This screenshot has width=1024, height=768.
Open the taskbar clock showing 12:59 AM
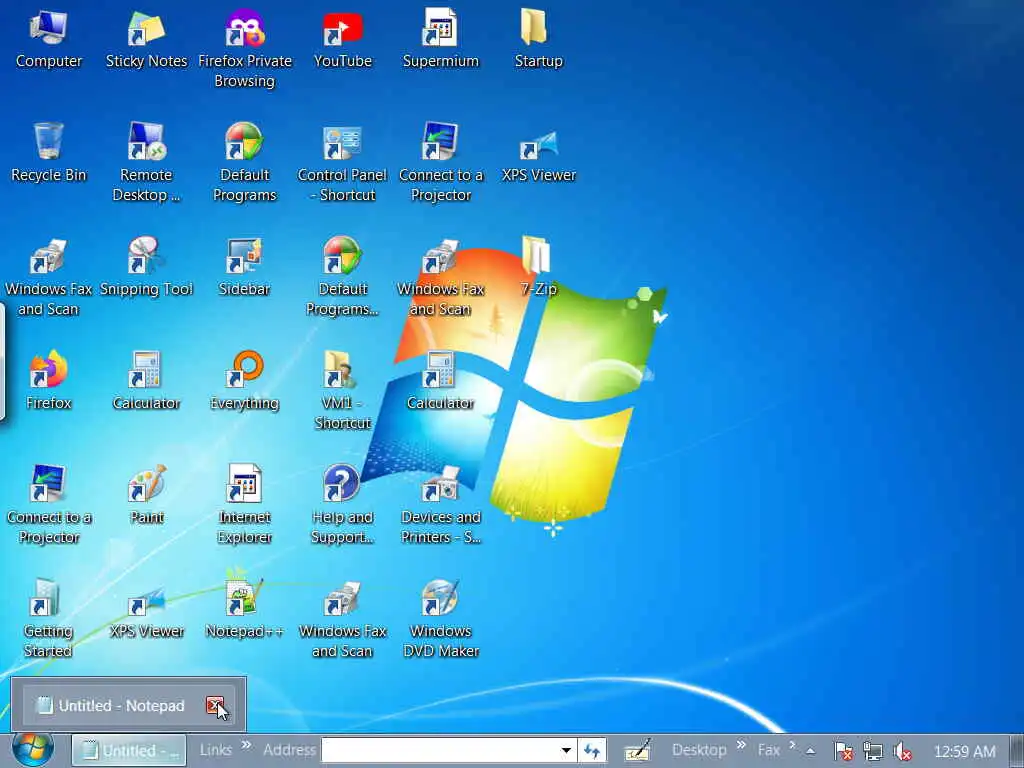point(965,752)
